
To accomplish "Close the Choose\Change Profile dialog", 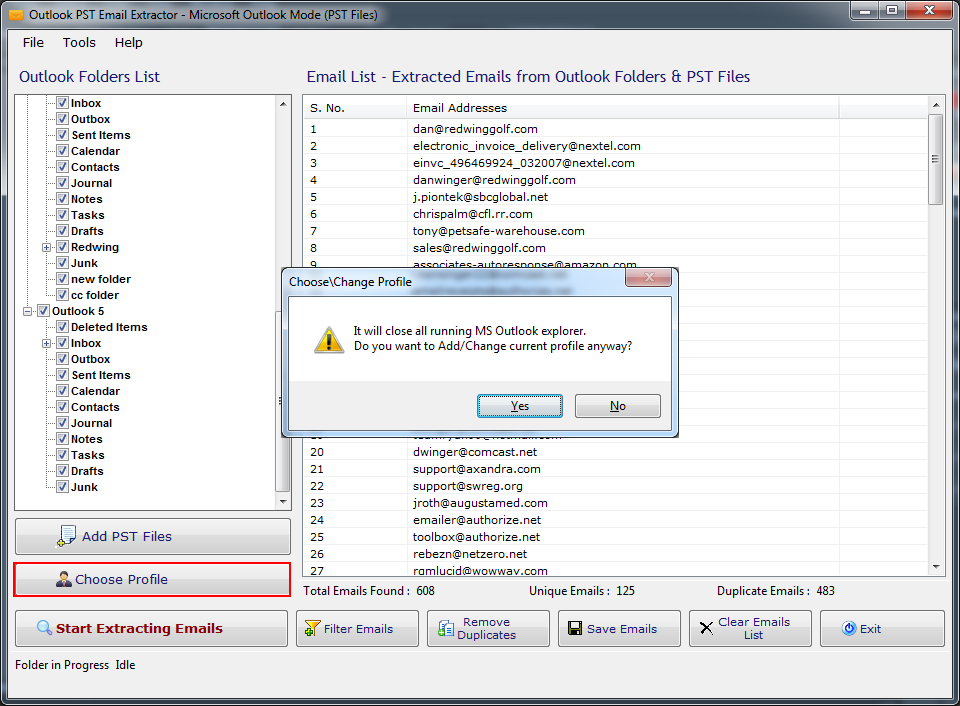I will [x=648, y=277].
